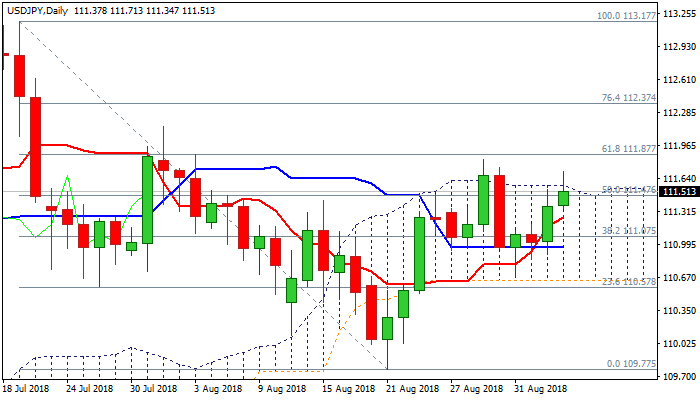This screenshot has height=400, width=700.
Task: Select the 61.8 Fibonacci label 111.877
Action: 628,148
